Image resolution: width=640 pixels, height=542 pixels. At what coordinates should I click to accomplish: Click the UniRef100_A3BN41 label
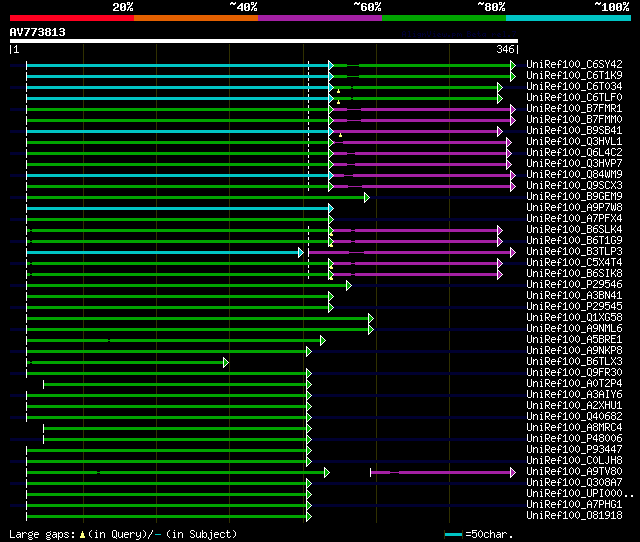pos(574,296)
